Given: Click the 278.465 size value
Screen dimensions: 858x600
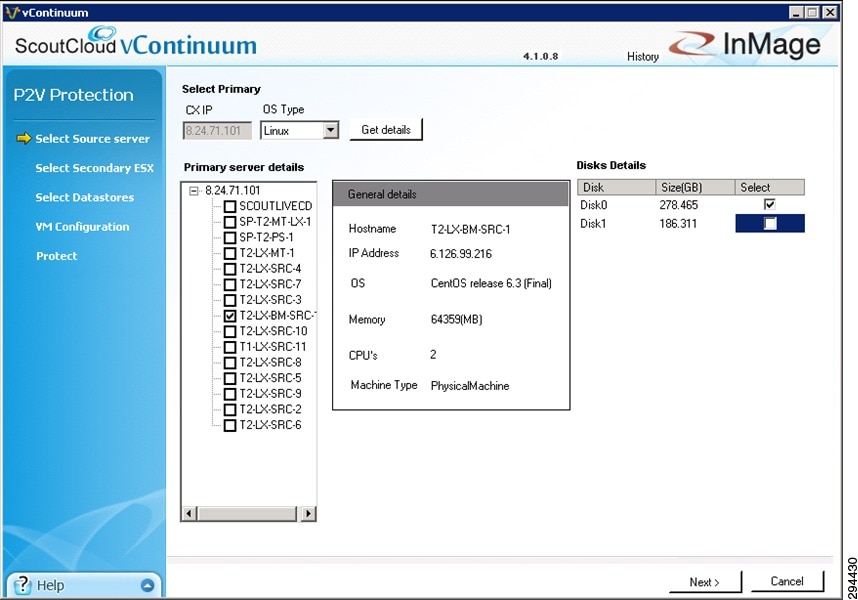Looking at the screenshot, I should click(x=679, y=205).
